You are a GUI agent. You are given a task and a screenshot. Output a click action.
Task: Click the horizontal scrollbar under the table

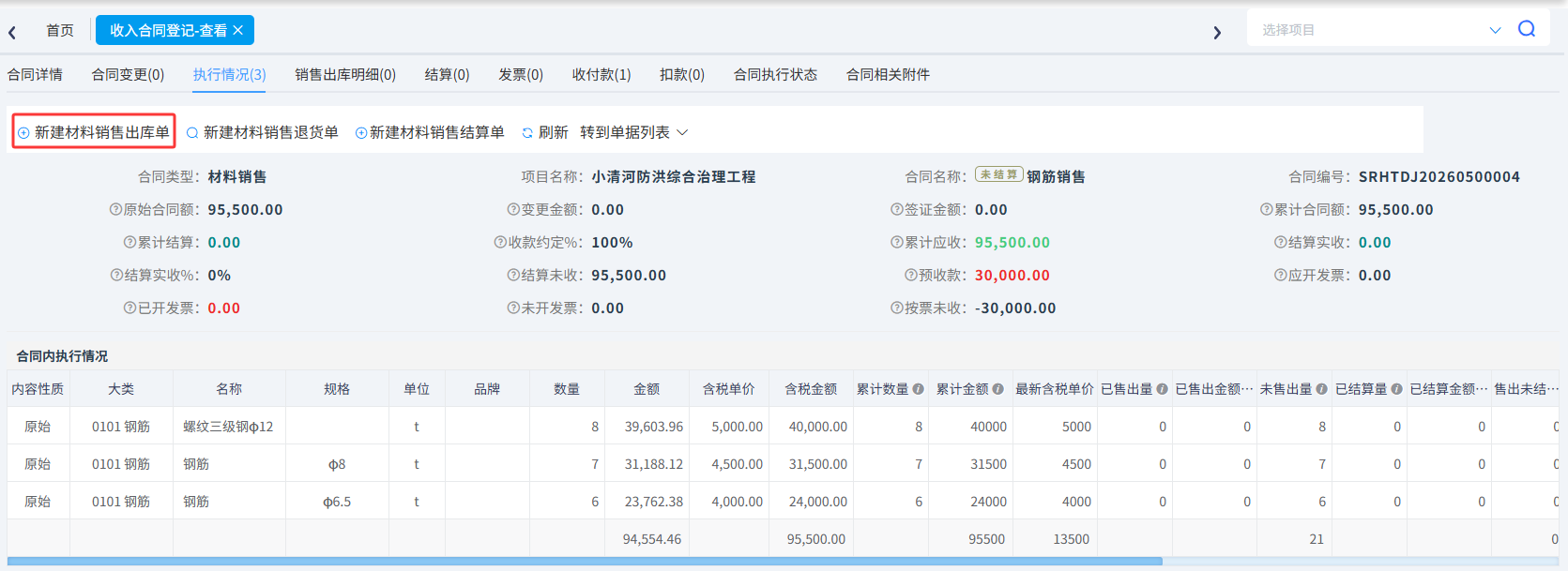(x=585, y=562)
